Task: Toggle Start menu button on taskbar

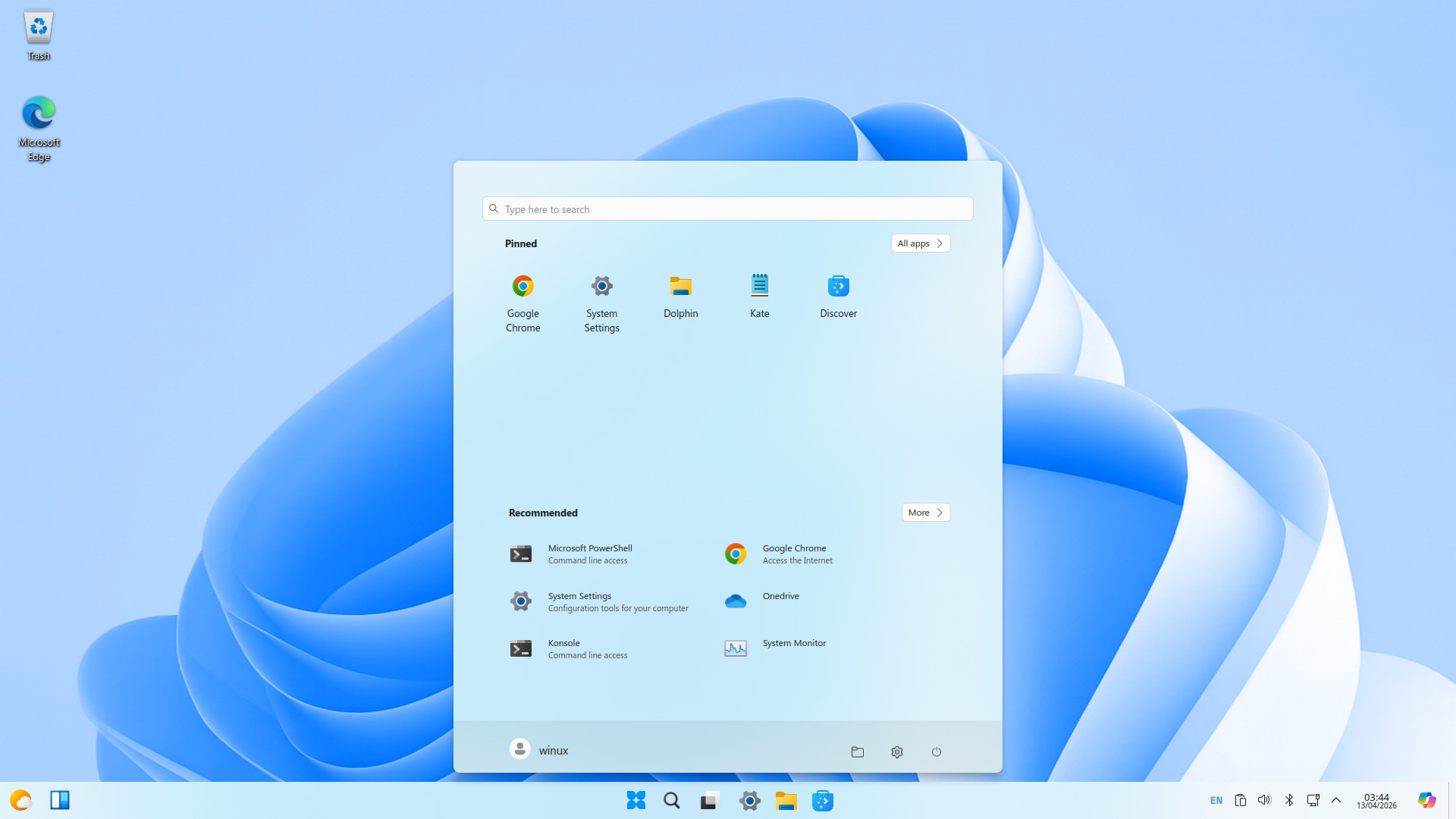Action: pos(635,801)
